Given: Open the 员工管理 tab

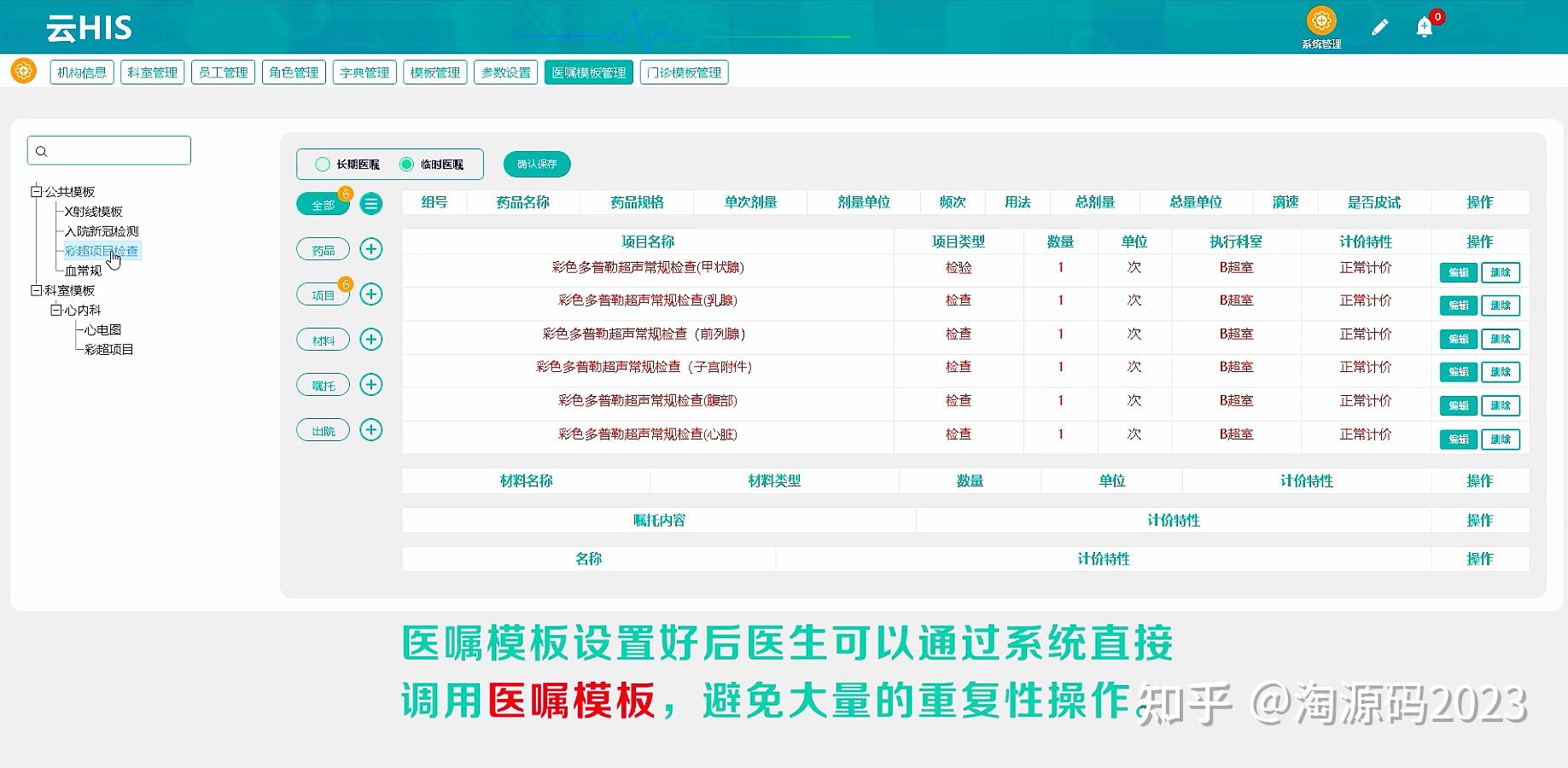Looking at the screenshot, I should click(224, 73).
